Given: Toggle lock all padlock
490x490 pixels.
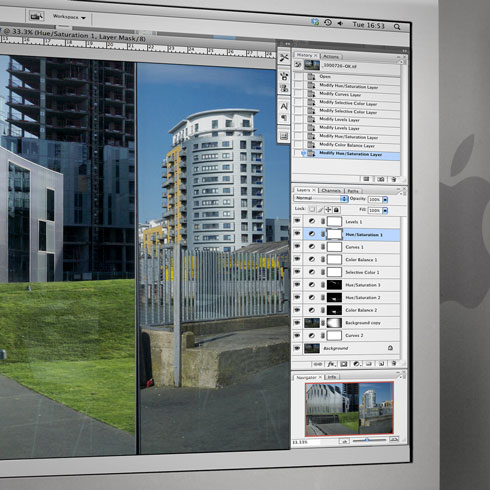Looking at the screenshot, I should click(336, 210).
